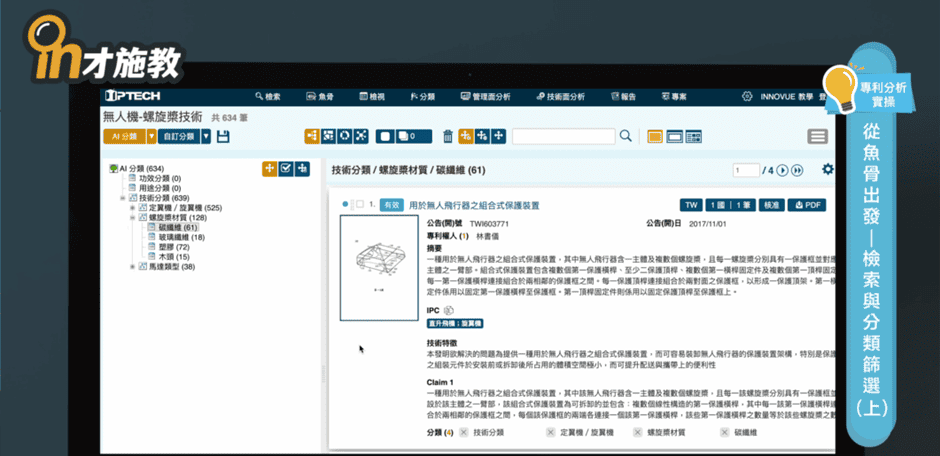940x456 pixels.
Task: Open the 自訂分類 dropdown arrow
Action: pyautogui.click(x=206, y=136)
